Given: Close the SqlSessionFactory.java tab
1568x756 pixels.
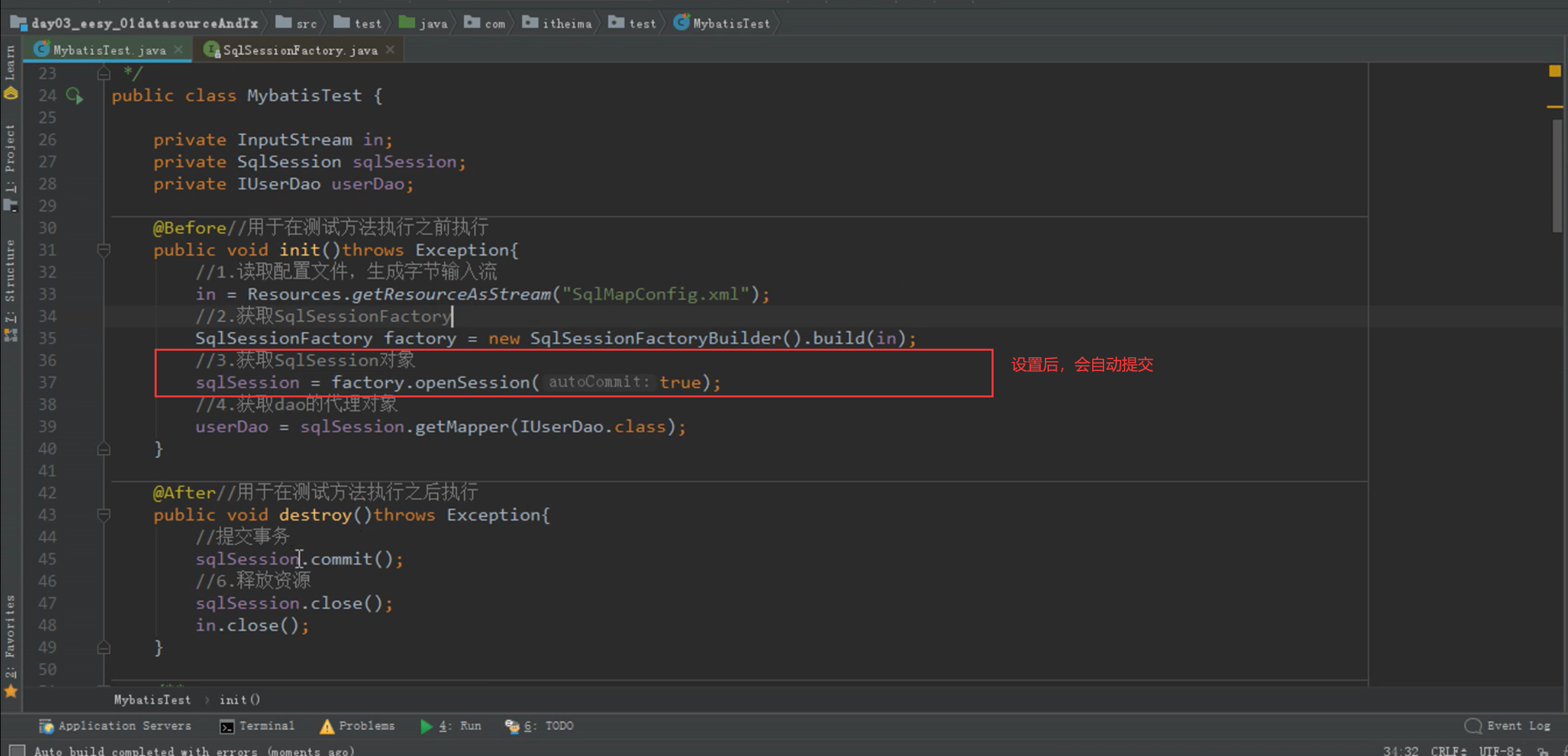Looking at the screenshot, I should 390,50.
